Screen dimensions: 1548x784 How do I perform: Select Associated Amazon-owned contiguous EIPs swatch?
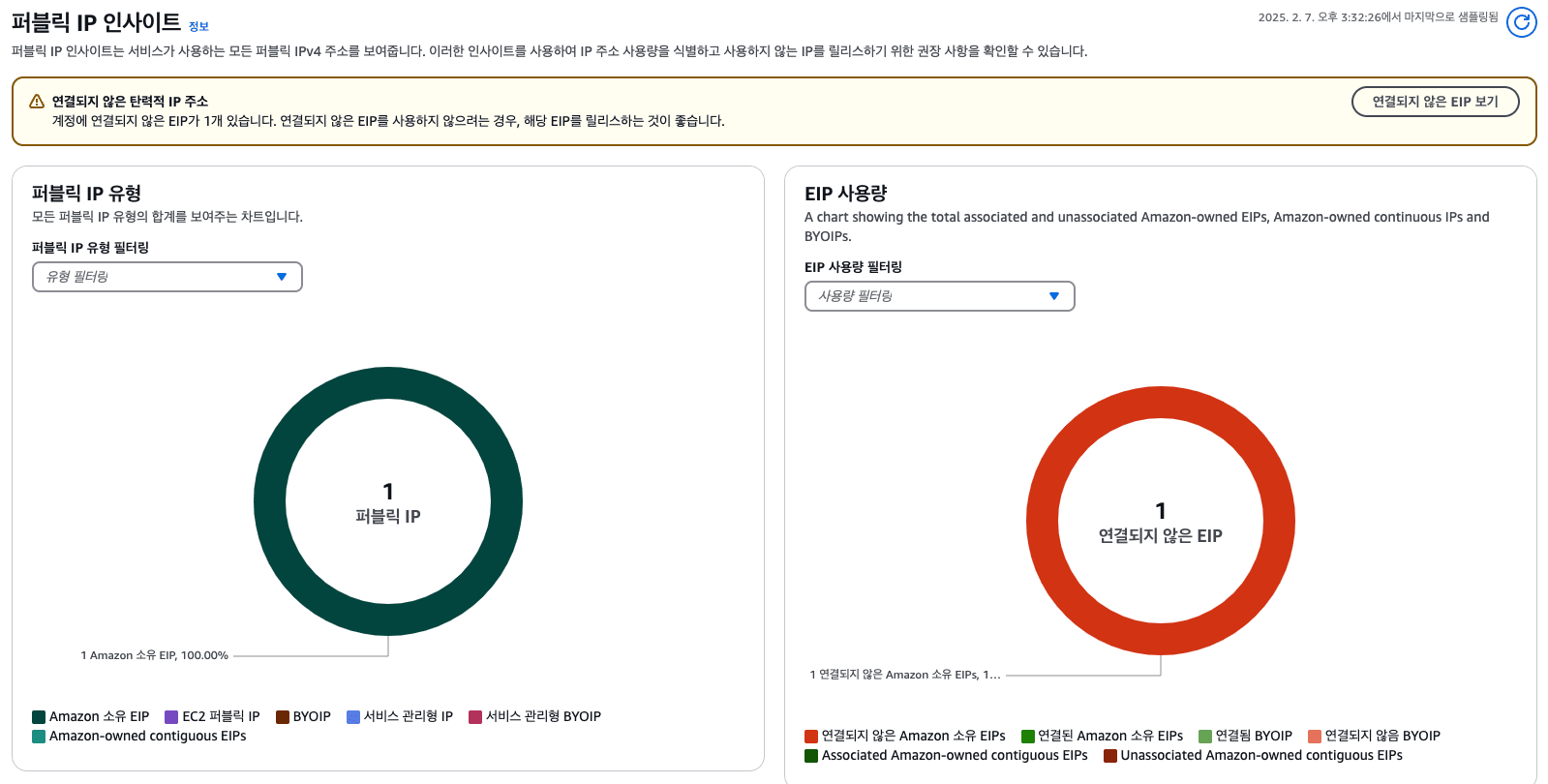(x=811, y=756)
